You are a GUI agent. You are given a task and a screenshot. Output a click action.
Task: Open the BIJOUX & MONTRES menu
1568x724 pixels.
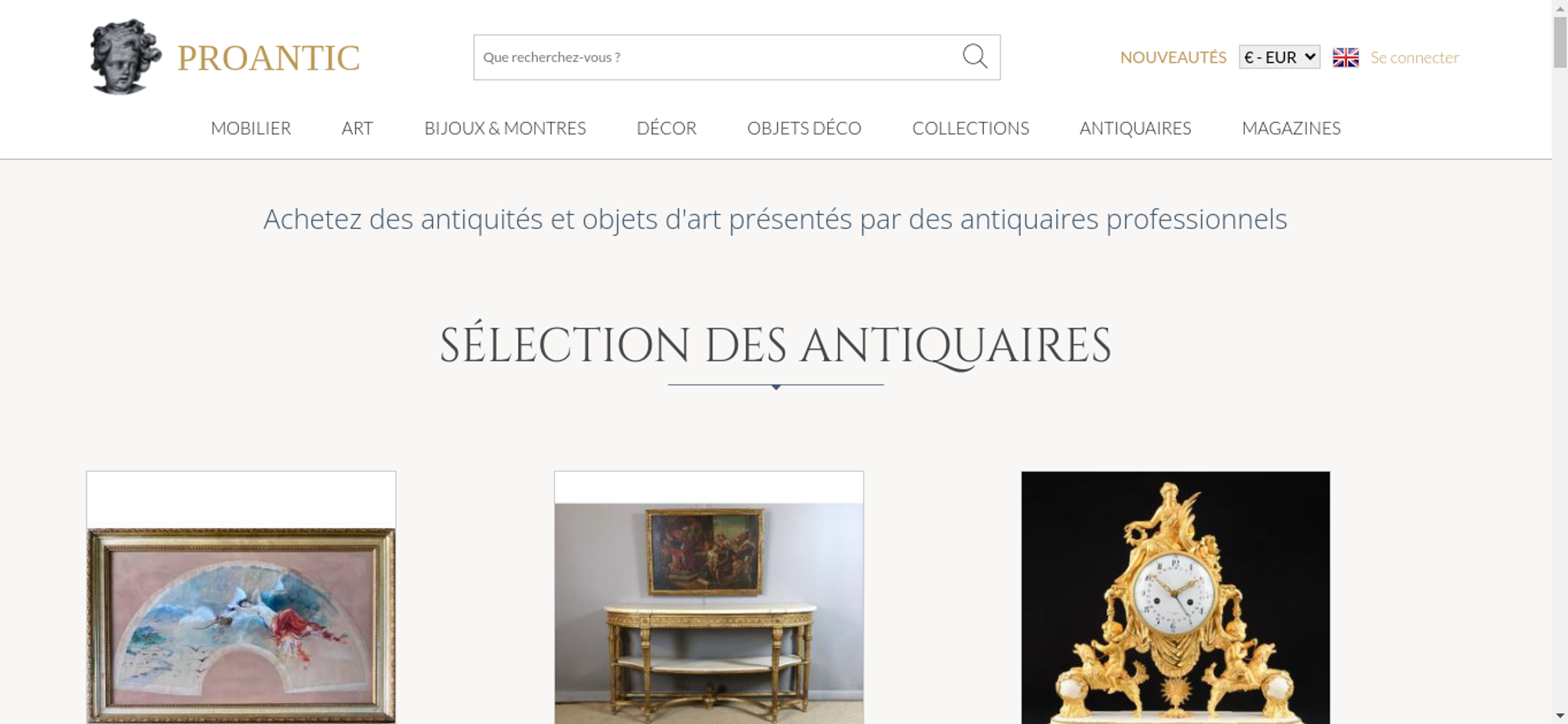pos(505,128)
